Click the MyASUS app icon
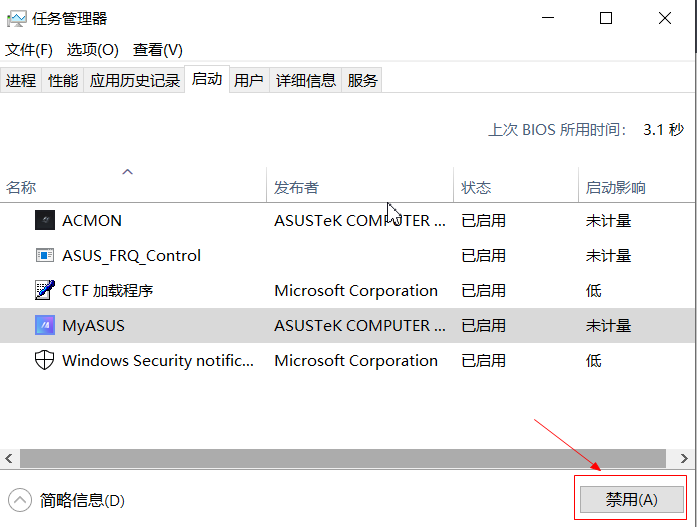 click(x=45, y=325)
